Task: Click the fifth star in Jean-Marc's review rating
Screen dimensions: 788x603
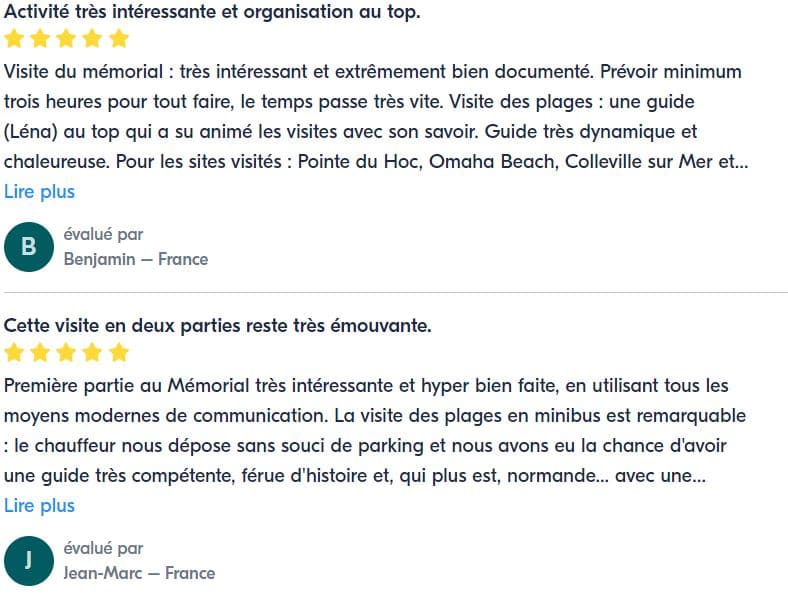Action: [119, 352]
